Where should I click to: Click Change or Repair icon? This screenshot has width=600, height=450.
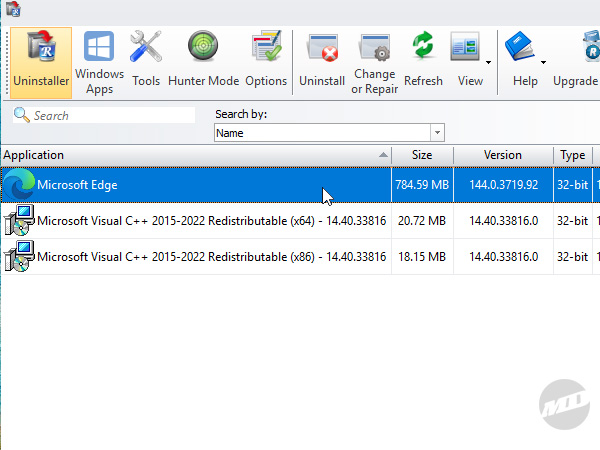click(374, 60)
